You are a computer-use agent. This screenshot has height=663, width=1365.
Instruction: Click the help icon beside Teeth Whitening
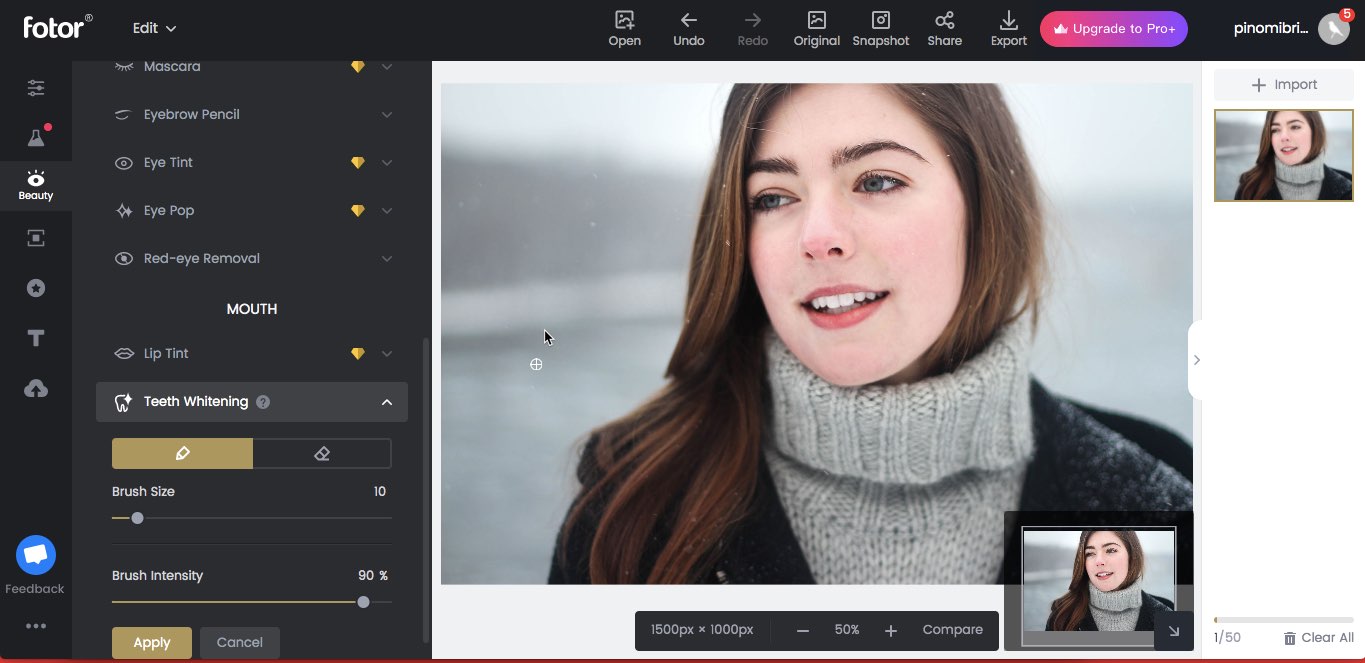[x=263, y=402]
